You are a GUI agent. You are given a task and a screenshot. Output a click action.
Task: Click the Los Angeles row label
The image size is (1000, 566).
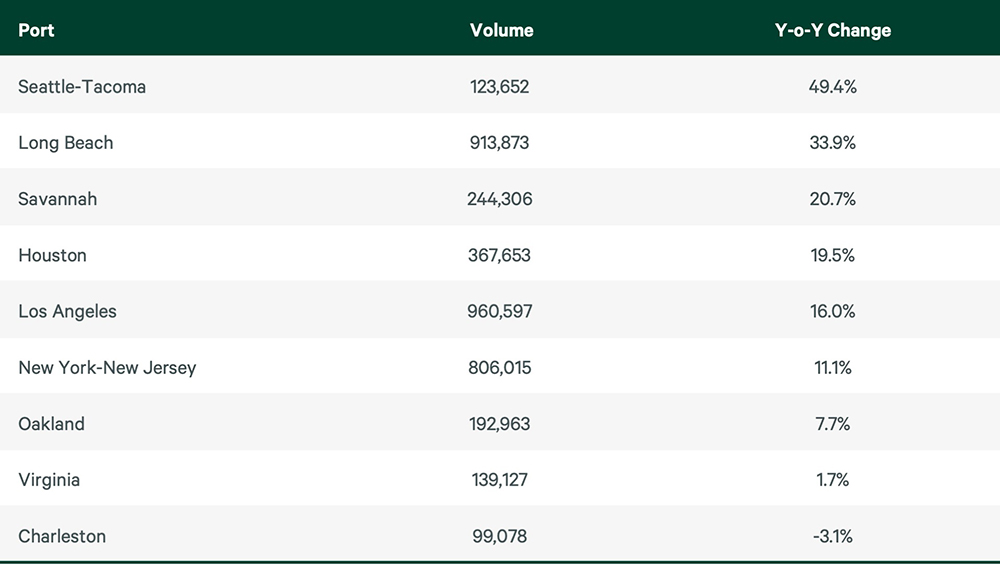(67, 311)
